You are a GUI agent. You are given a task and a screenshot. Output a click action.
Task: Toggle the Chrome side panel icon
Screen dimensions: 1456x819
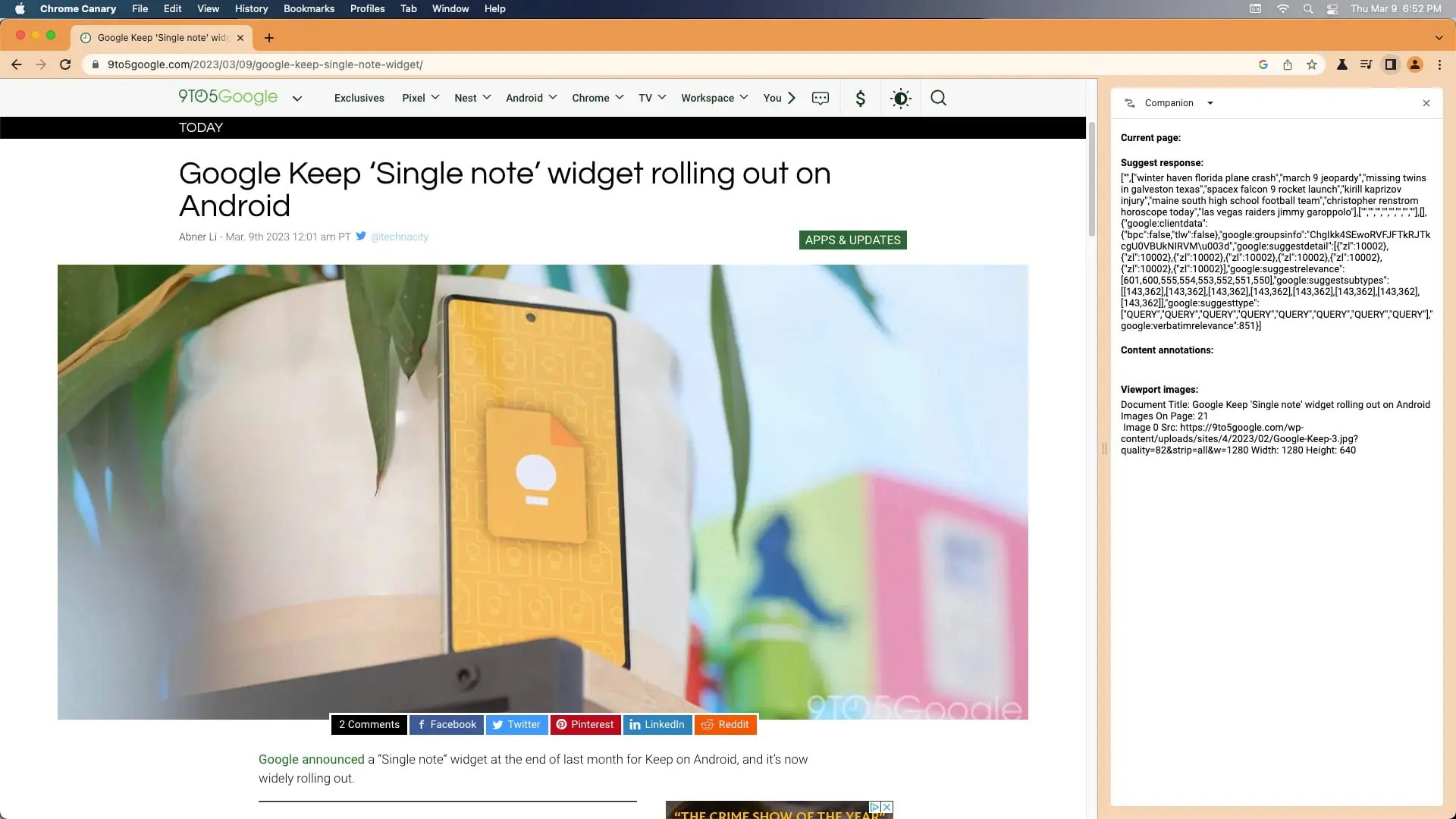pos(1390,64)
